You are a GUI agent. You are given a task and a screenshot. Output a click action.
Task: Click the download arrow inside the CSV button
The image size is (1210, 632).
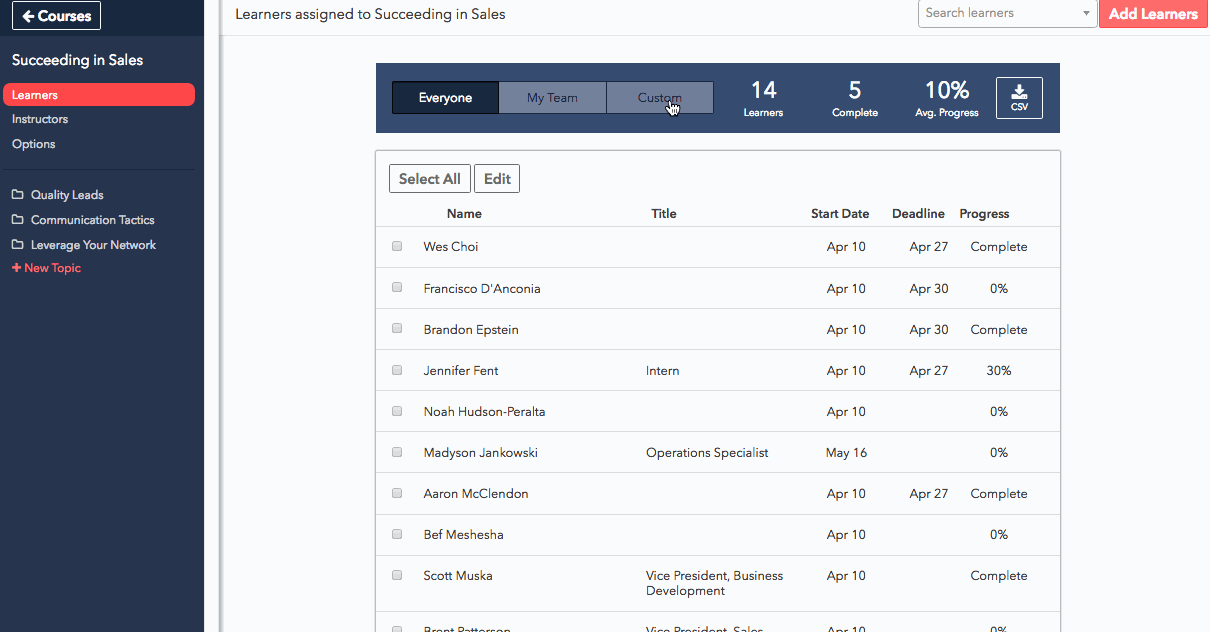[1019, 92]
